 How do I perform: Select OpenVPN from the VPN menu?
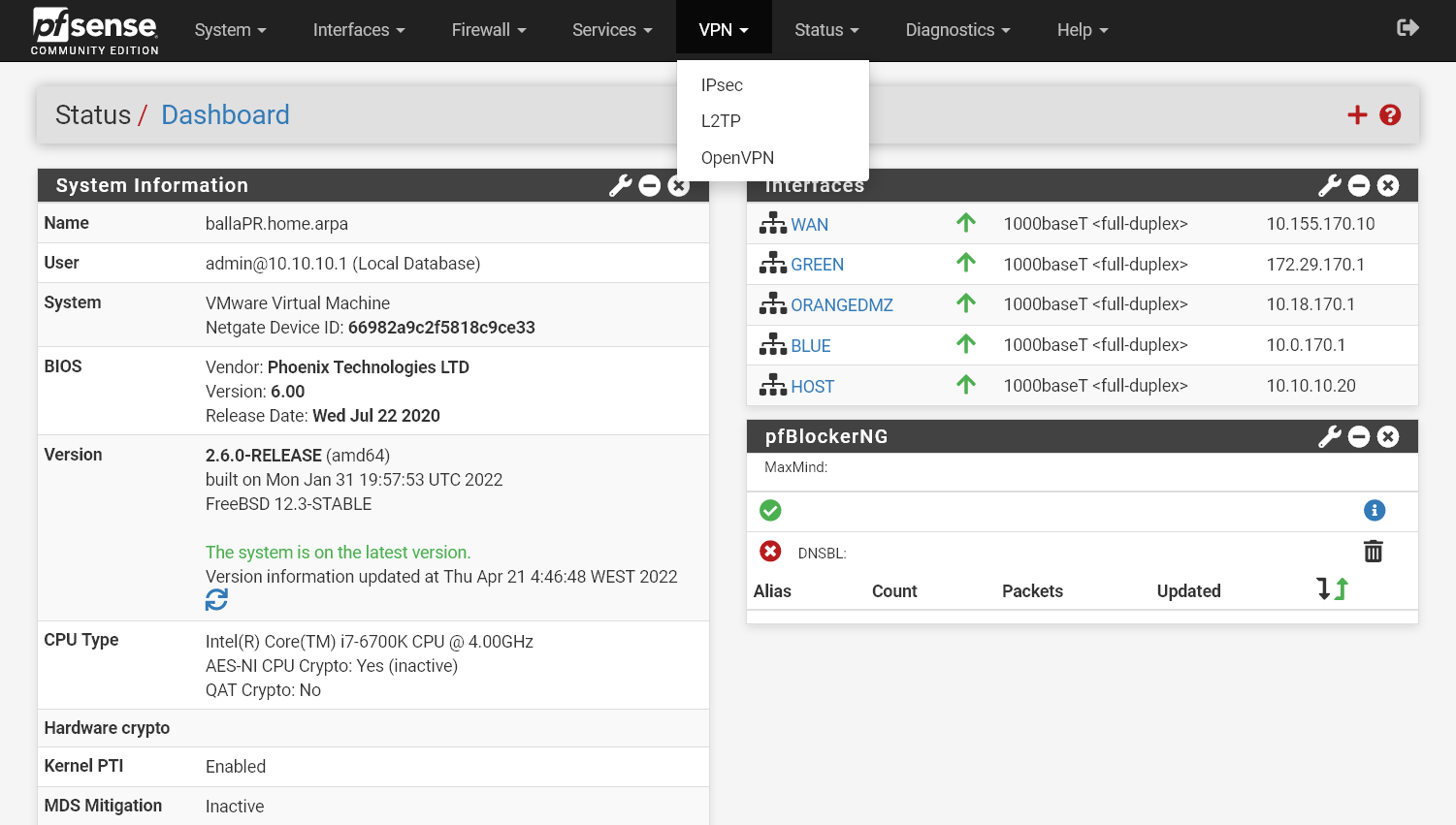pyautogui.click(x=738, y=157)
